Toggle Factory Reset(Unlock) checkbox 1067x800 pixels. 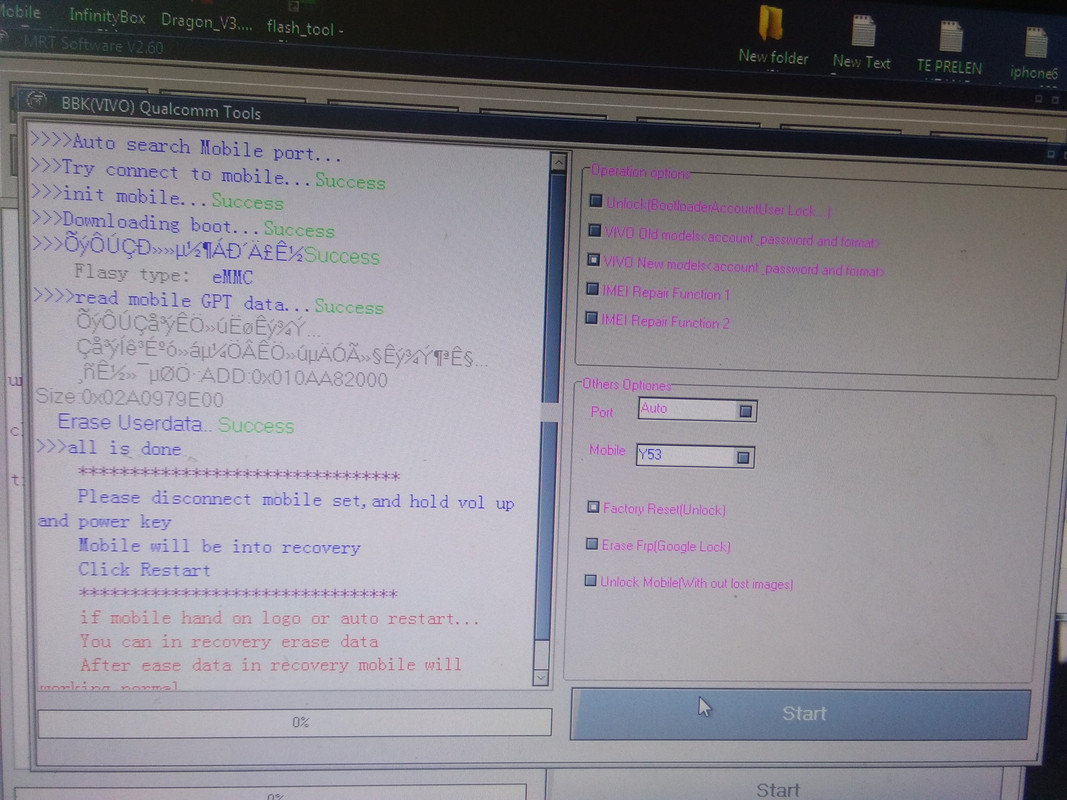593,506
